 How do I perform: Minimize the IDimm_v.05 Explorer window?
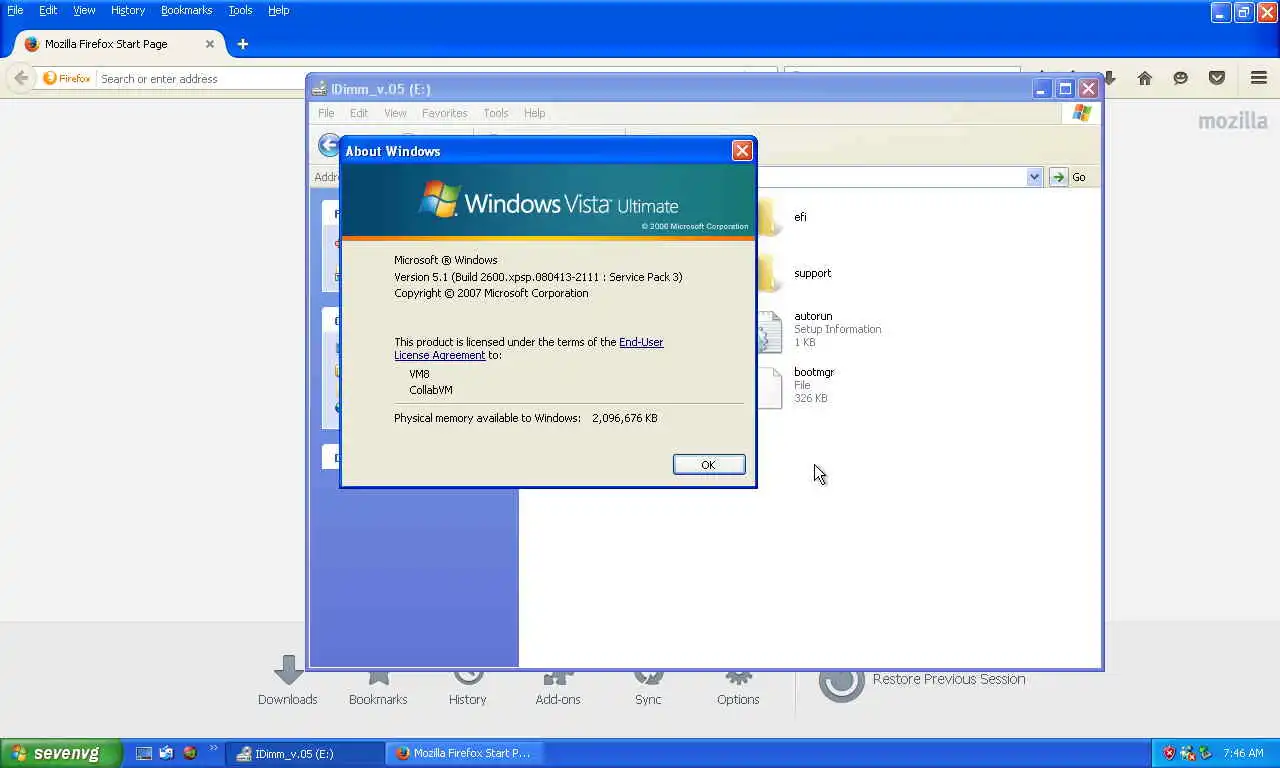(x=1041, y=88)
